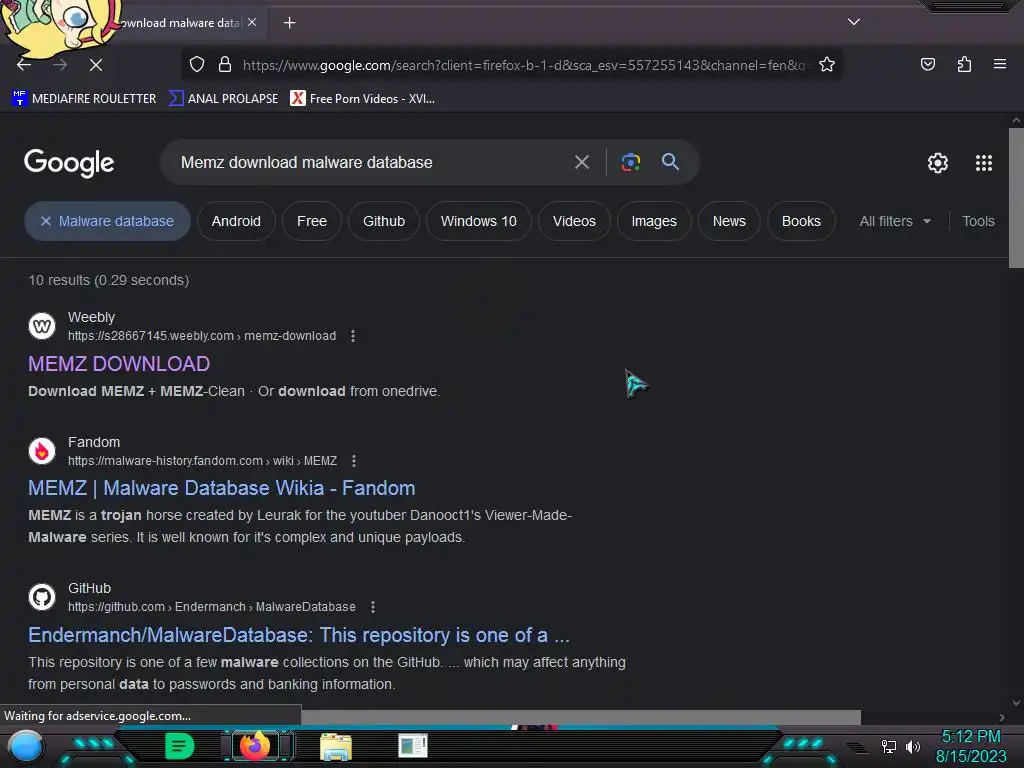The image size is (1024, 768).
Task: Open the green notes taskbar app
Action: 179,746
